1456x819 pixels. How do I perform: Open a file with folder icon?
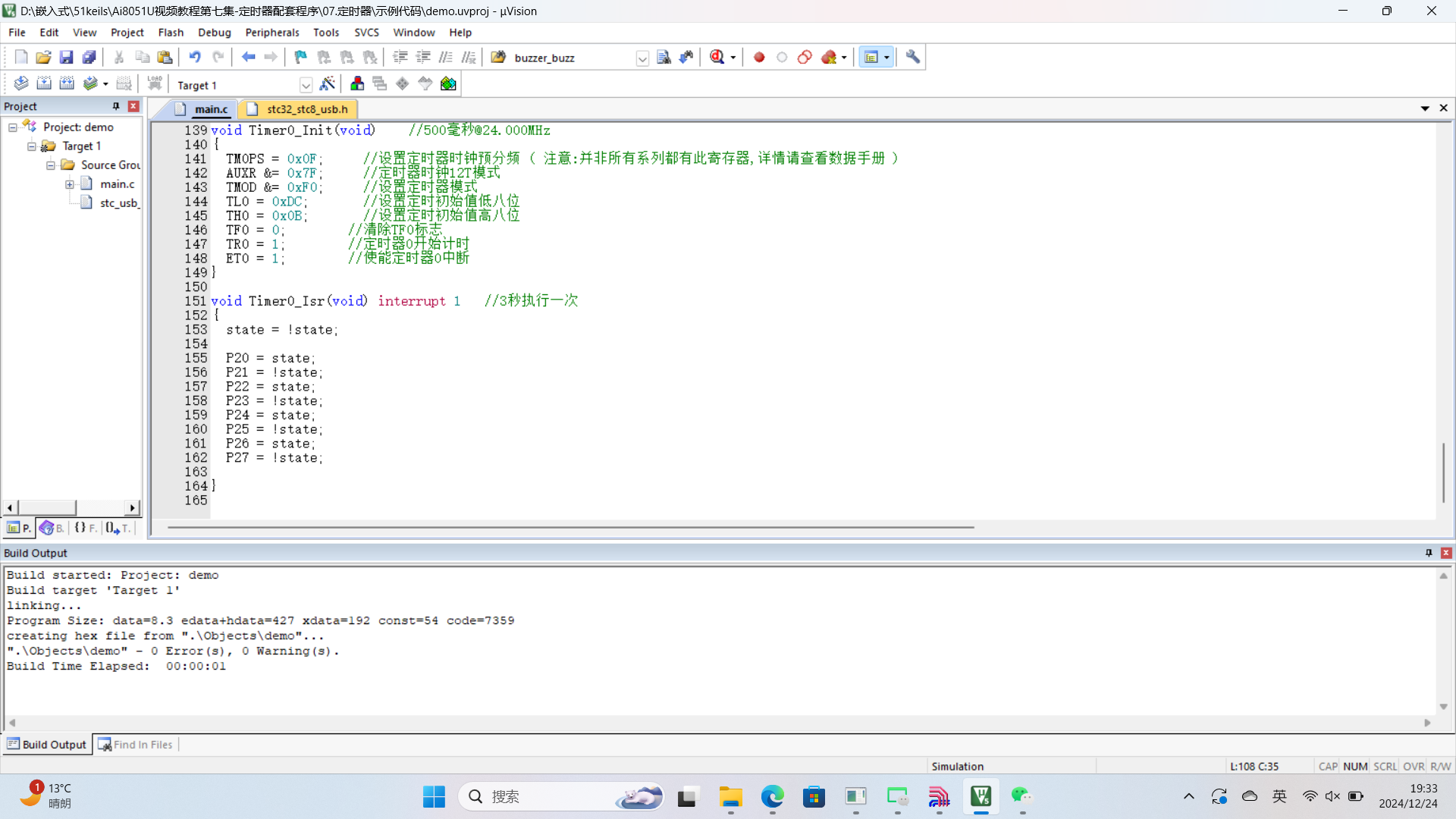pyautogui.click(x=43, y=57)
